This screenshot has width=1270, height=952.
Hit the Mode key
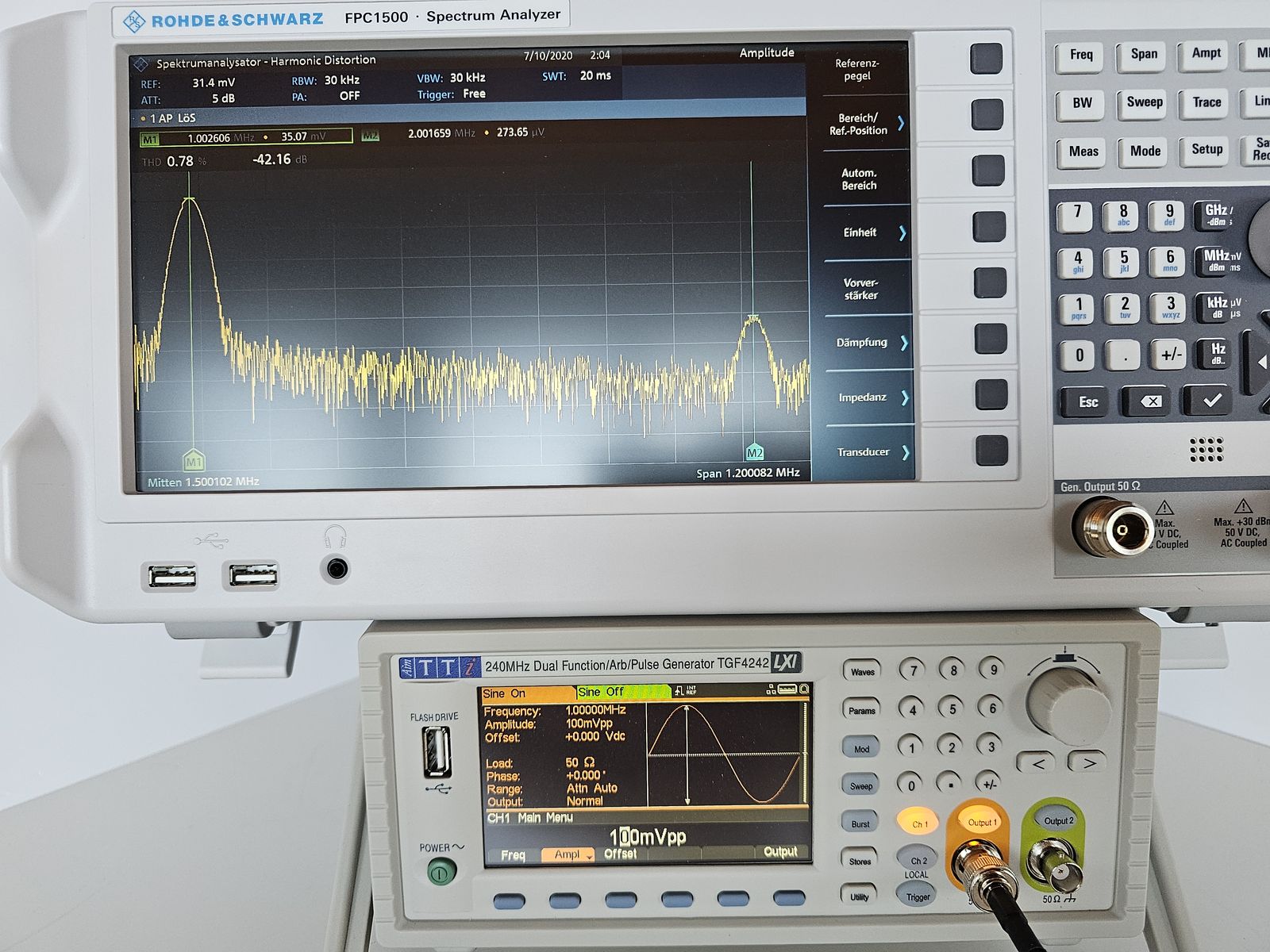coord(1145,152)
